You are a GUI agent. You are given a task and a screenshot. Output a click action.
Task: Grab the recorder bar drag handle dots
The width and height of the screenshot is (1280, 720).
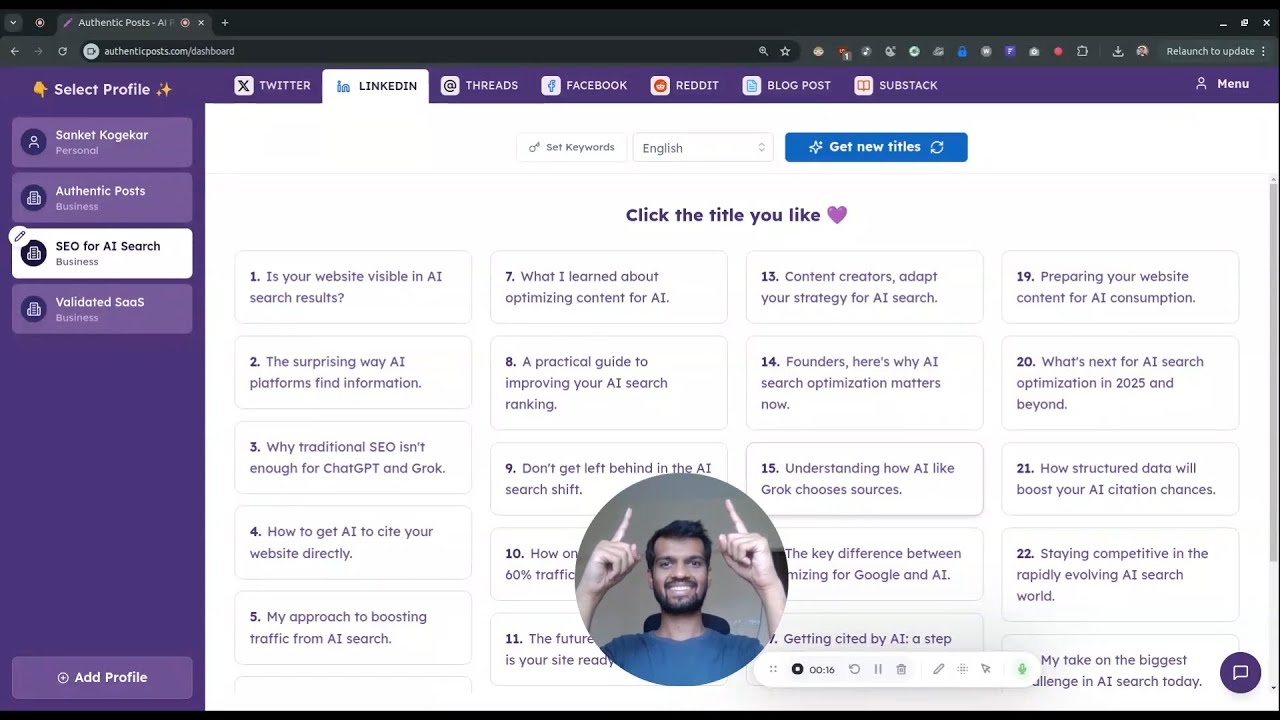[x=773, y=669]
